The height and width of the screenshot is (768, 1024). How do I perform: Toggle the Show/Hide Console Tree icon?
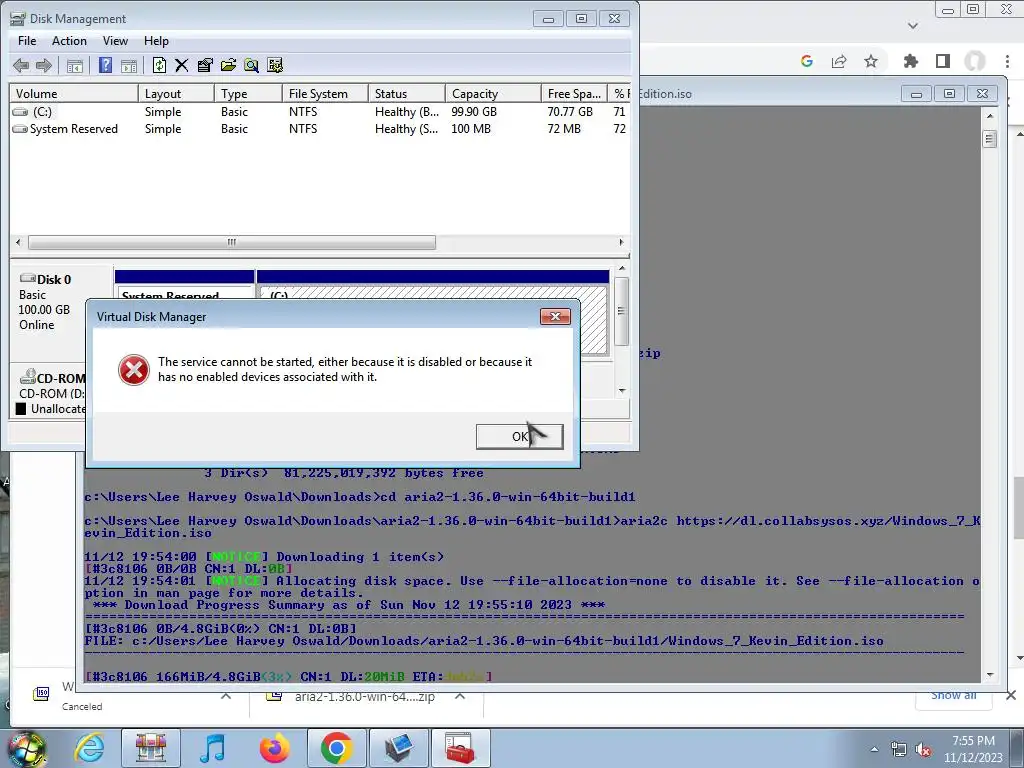[x=74, y=65]
